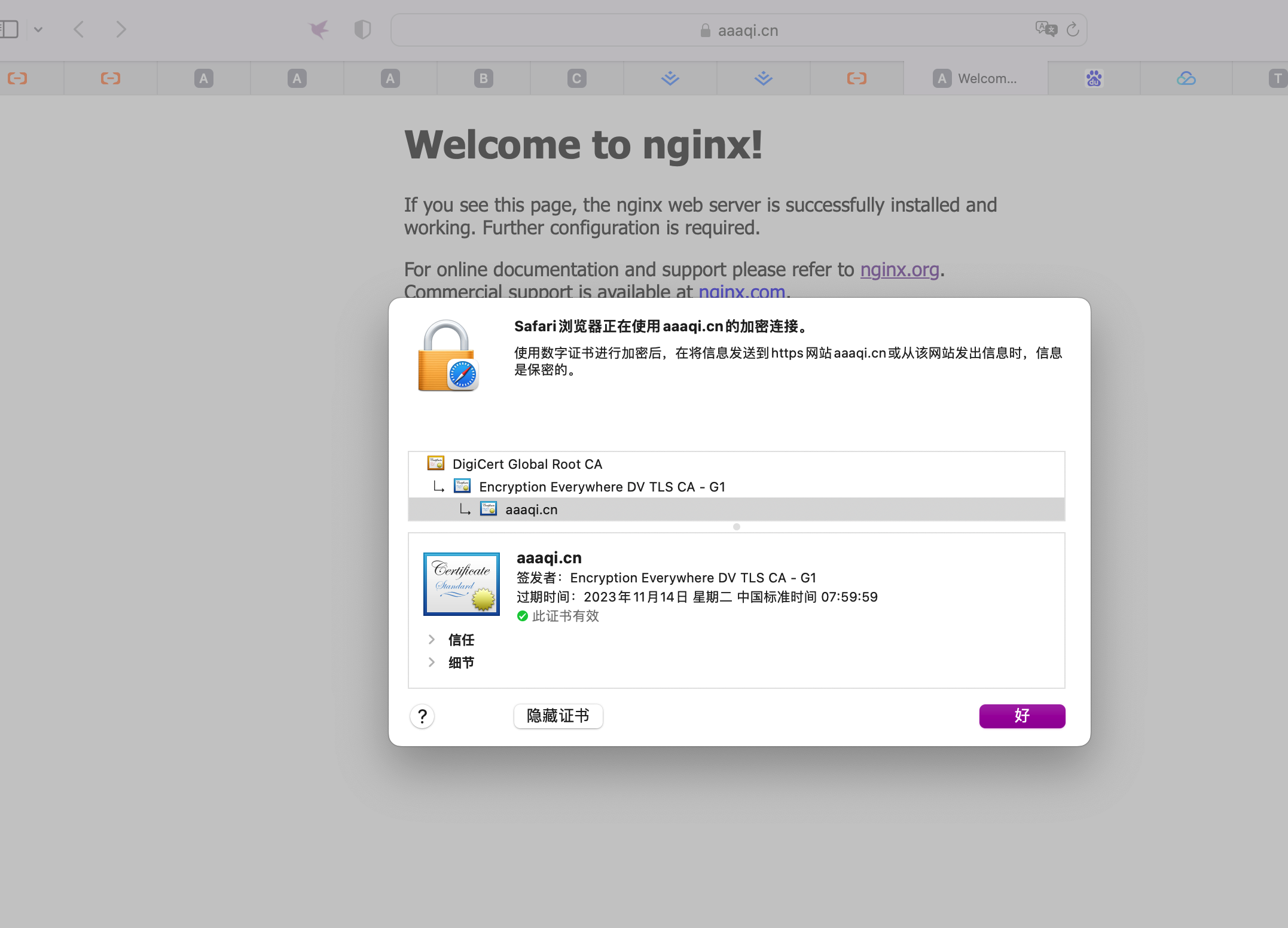Select DigiCert Global Root CA certificate

click(x=737, y=464)
